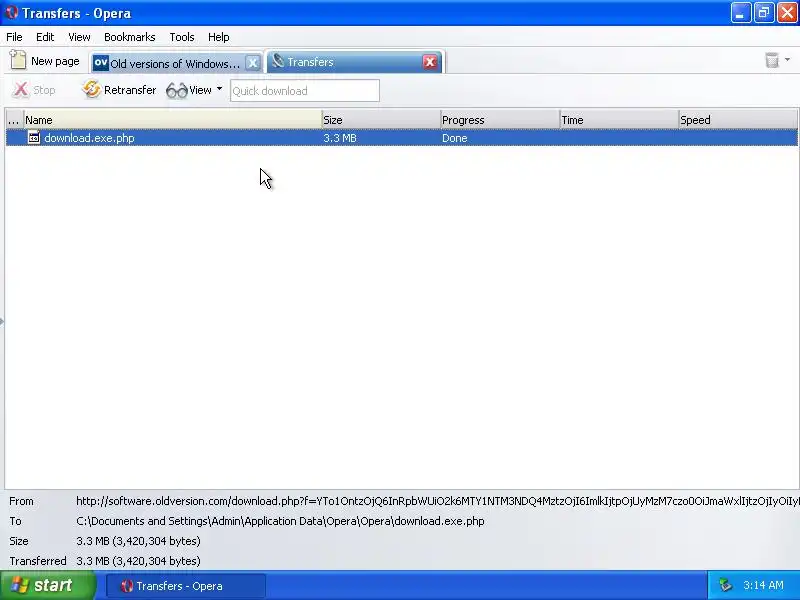Open the Tools menu

182,37
